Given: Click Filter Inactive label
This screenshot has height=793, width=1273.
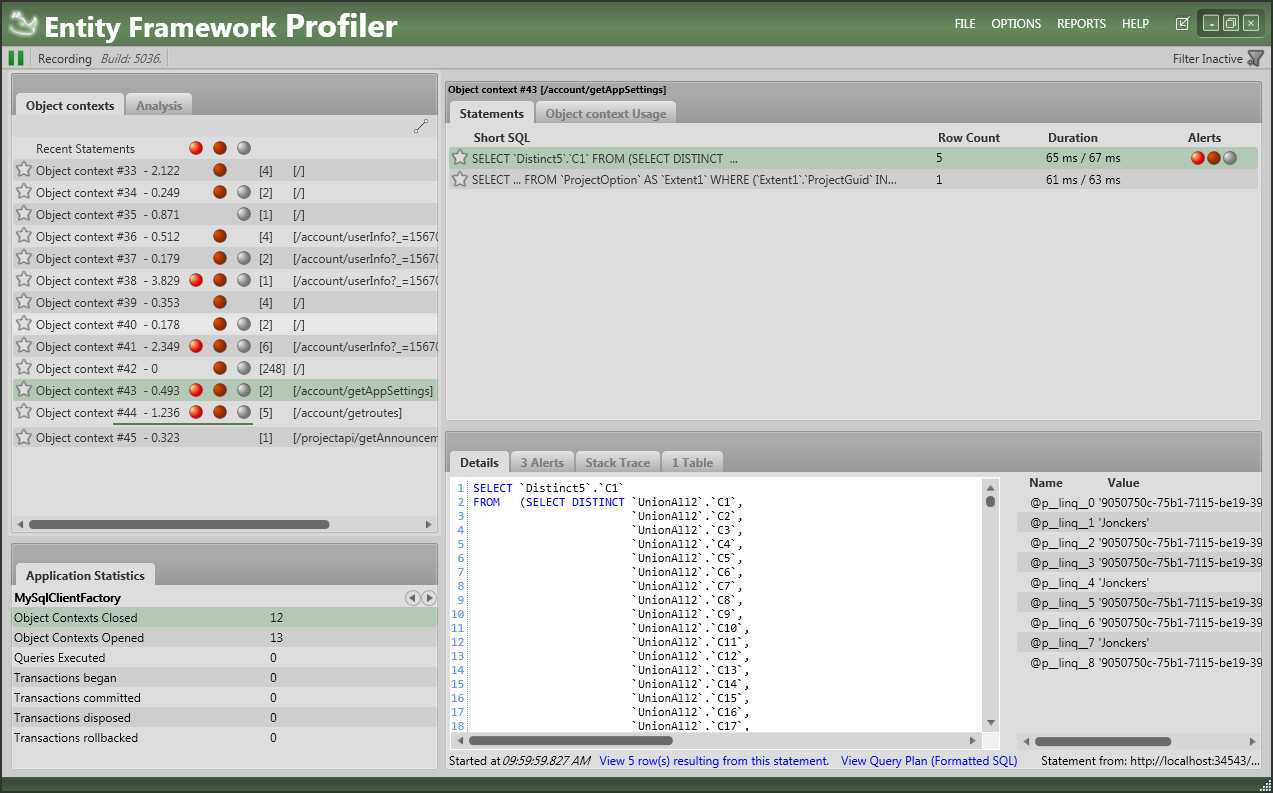Looking at the screenshot, I should pyautogui.click(x=1207, y=59).
